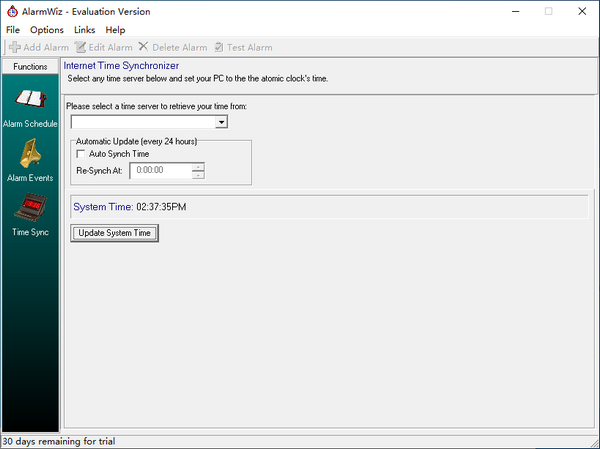Open the Help menu
The image size is (600, 449).
pos(115,30)
